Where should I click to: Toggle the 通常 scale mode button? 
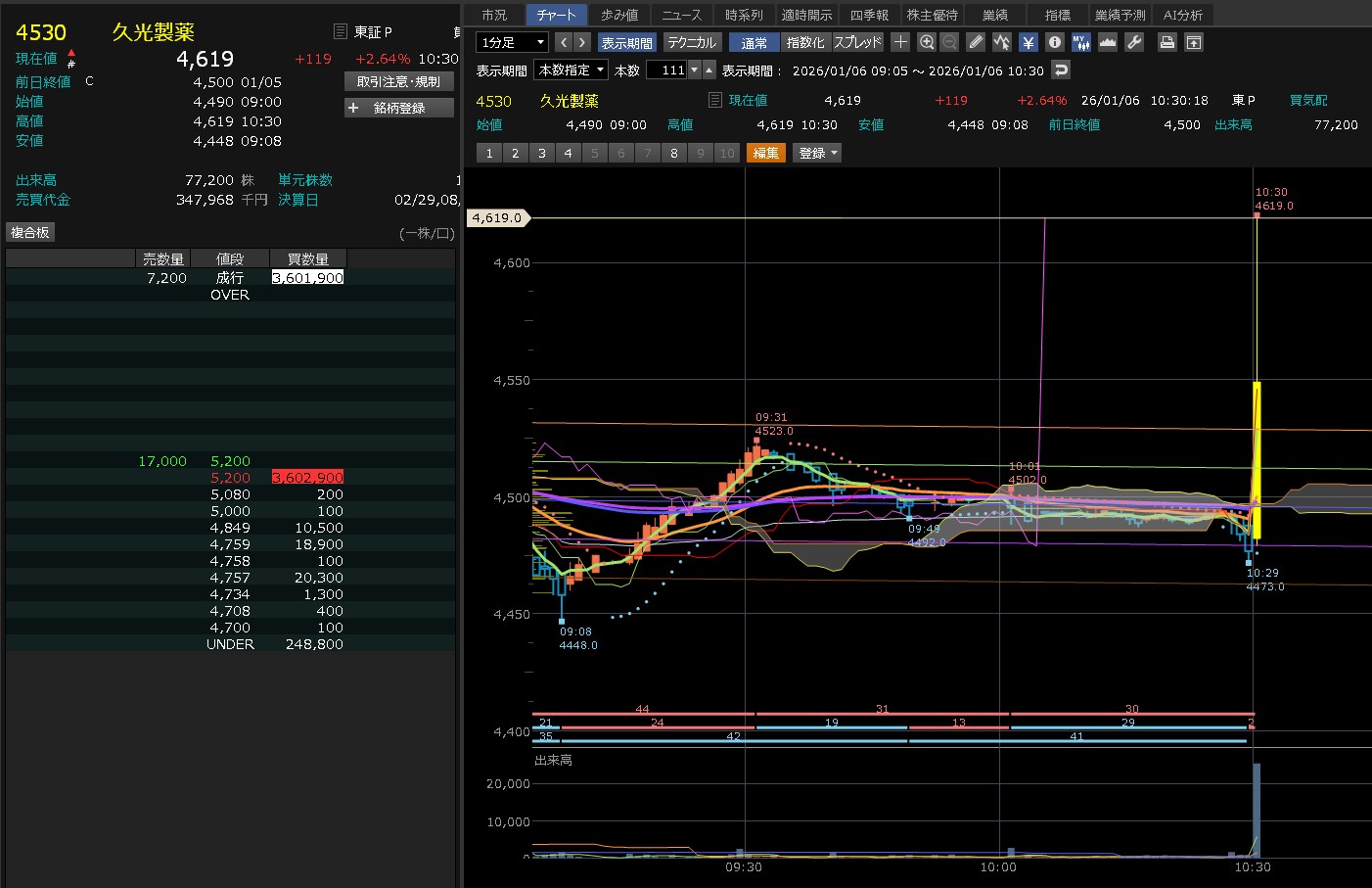[x=755, y=42]
